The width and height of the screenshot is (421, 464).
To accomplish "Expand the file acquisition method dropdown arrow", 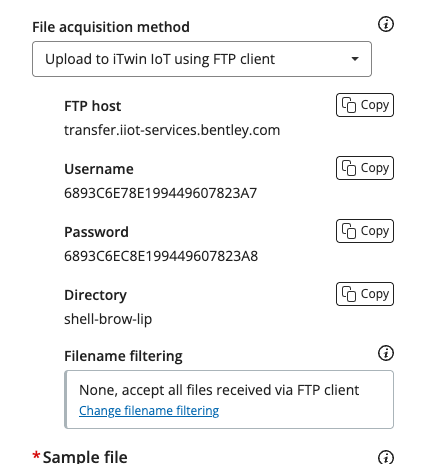I will [x=355, y=59].
